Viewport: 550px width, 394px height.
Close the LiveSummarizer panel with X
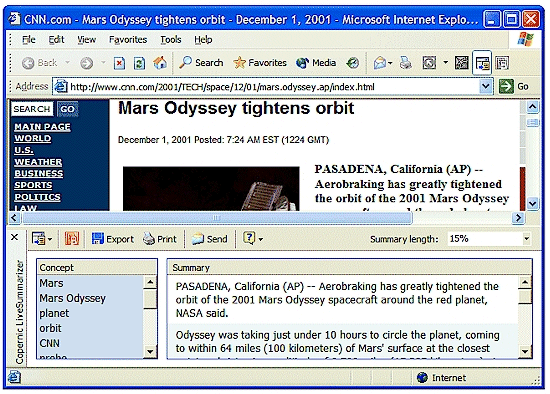[x=14, y=238]
